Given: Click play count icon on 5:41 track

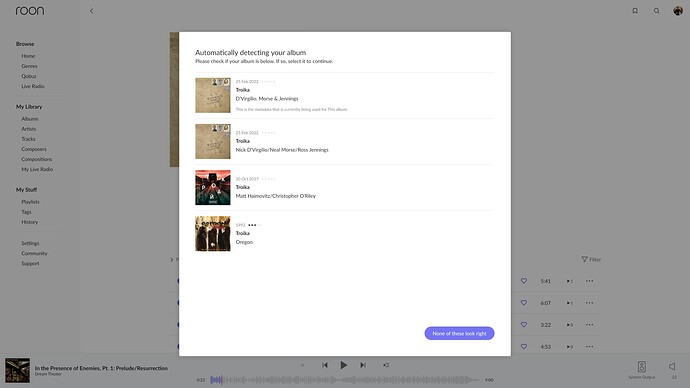Looking at the screenshot, I should pos(569,281).
